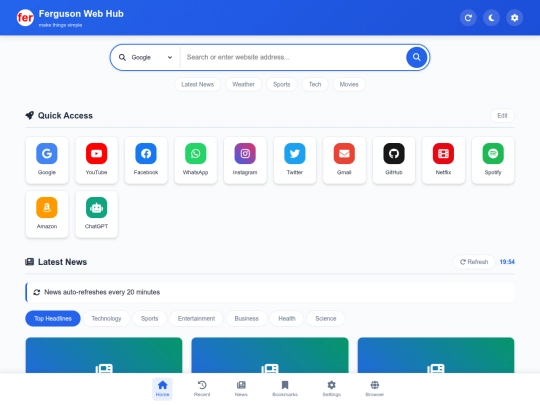The width and height of the screenshot is (540, 405).
Task: Click the Edit button for Quick Access
Action: [x=502, y=116]
